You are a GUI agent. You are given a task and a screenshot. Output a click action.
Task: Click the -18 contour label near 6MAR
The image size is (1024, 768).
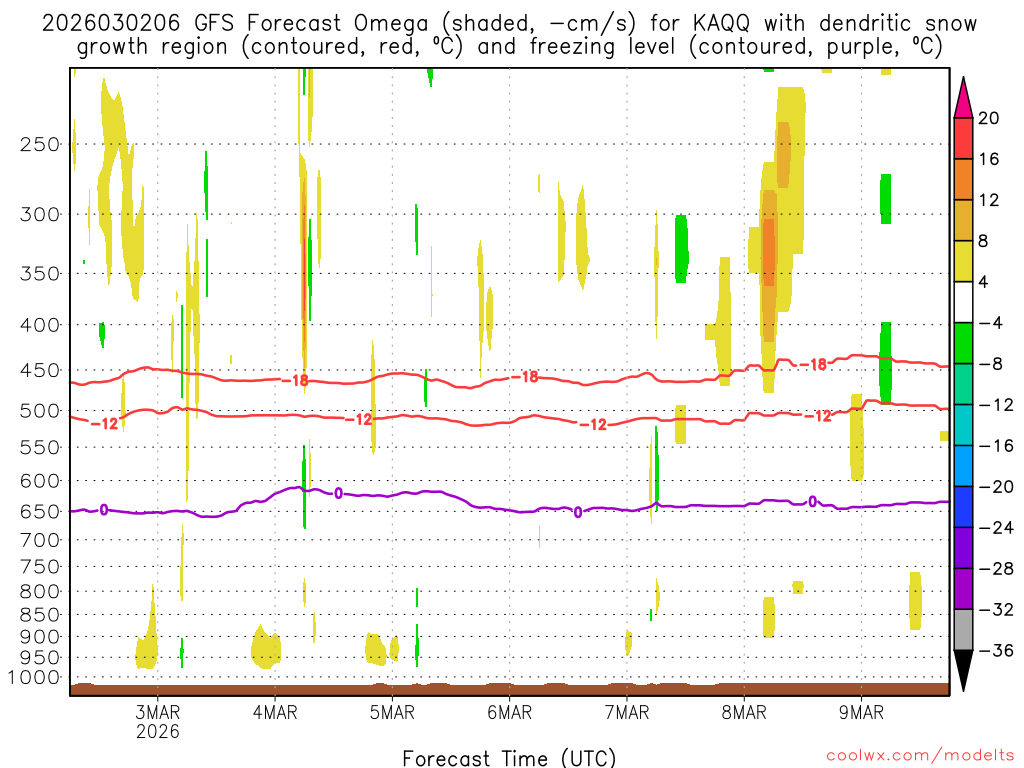pos(525,377)
